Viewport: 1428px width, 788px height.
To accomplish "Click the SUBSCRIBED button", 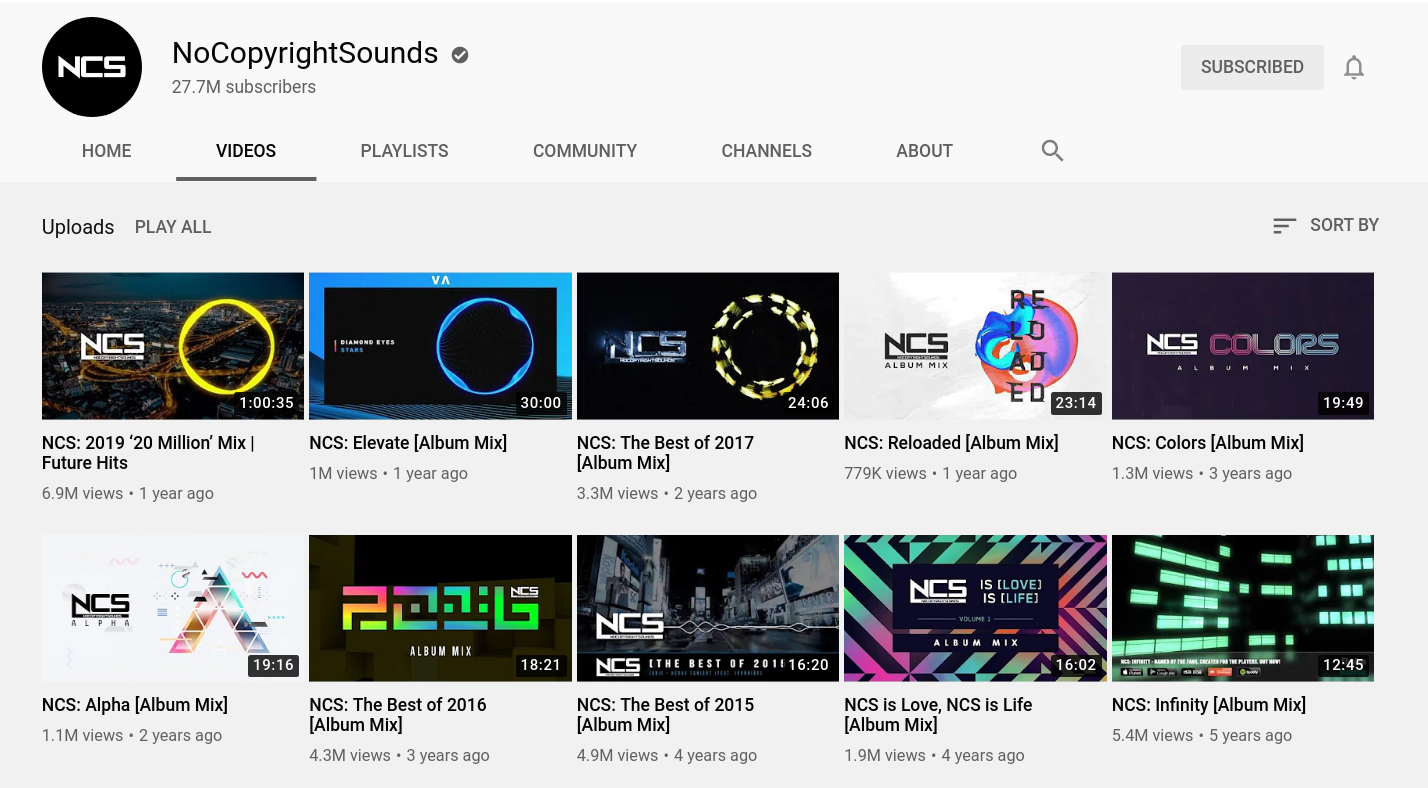I will tap(1252, 67).
